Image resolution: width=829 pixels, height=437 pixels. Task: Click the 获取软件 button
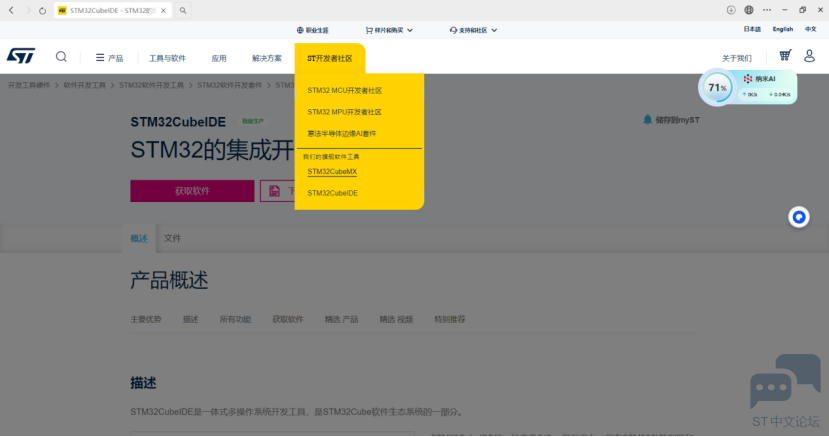click(192, 191)
